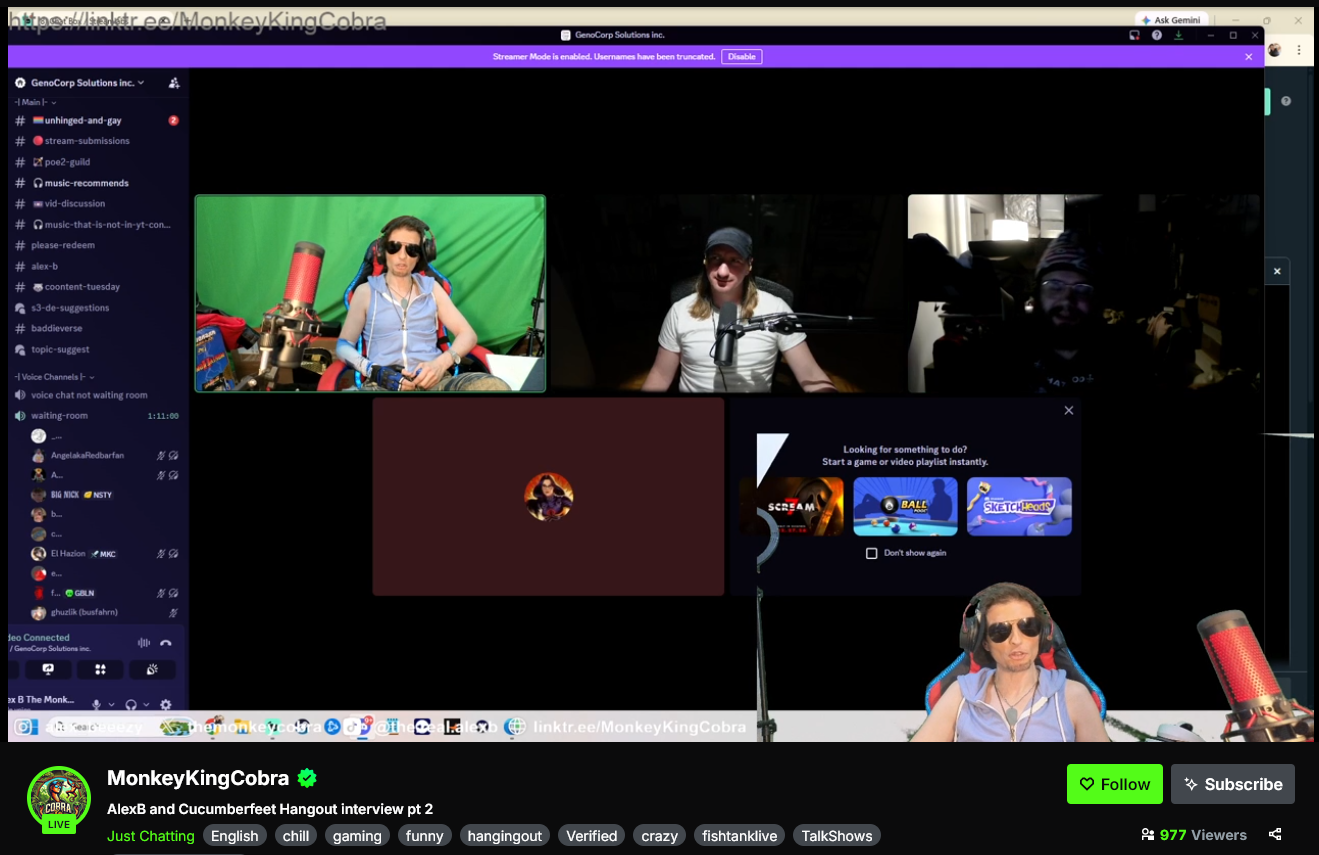The height and width of the screenshot is (855, 1319).
Task: Open the soundboard button in voice panel
Action: point(152,670)
